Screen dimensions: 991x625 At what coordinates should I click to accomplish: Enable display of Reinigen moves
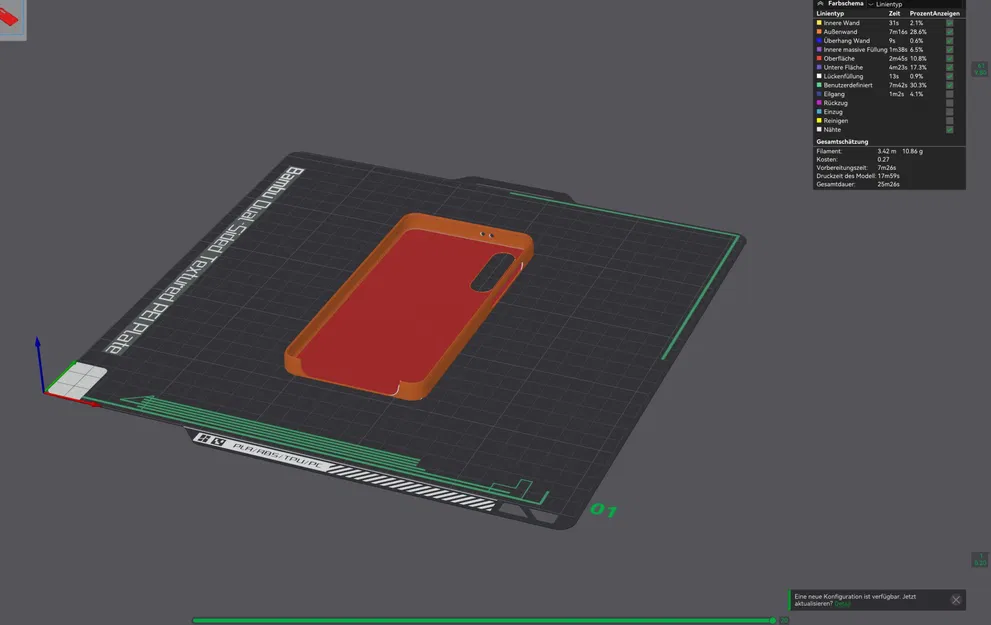tap(949, 121)
